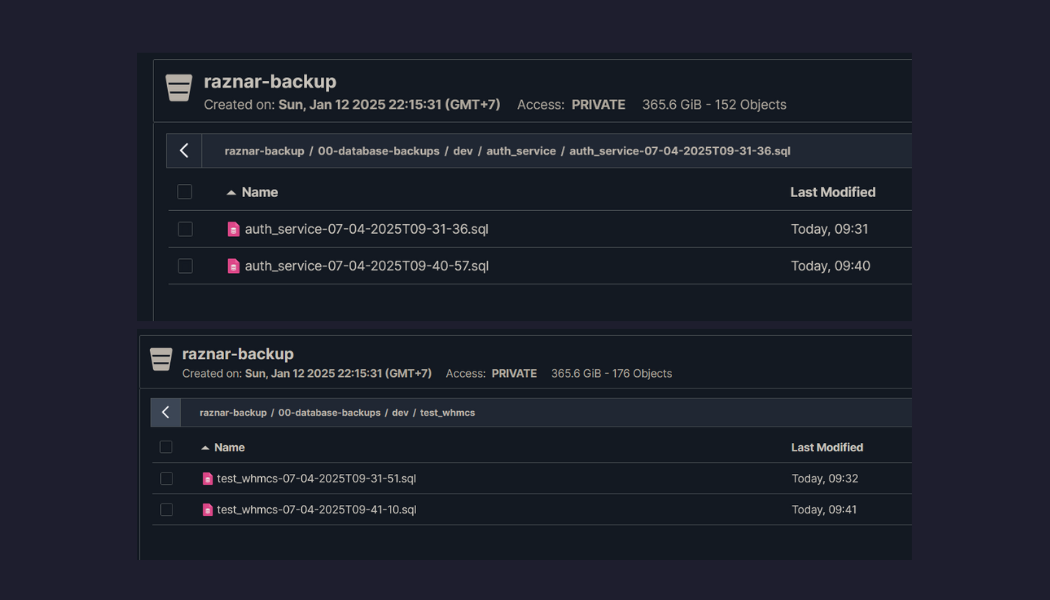Click the bucket icon beside the 176 Objects header

161,360
